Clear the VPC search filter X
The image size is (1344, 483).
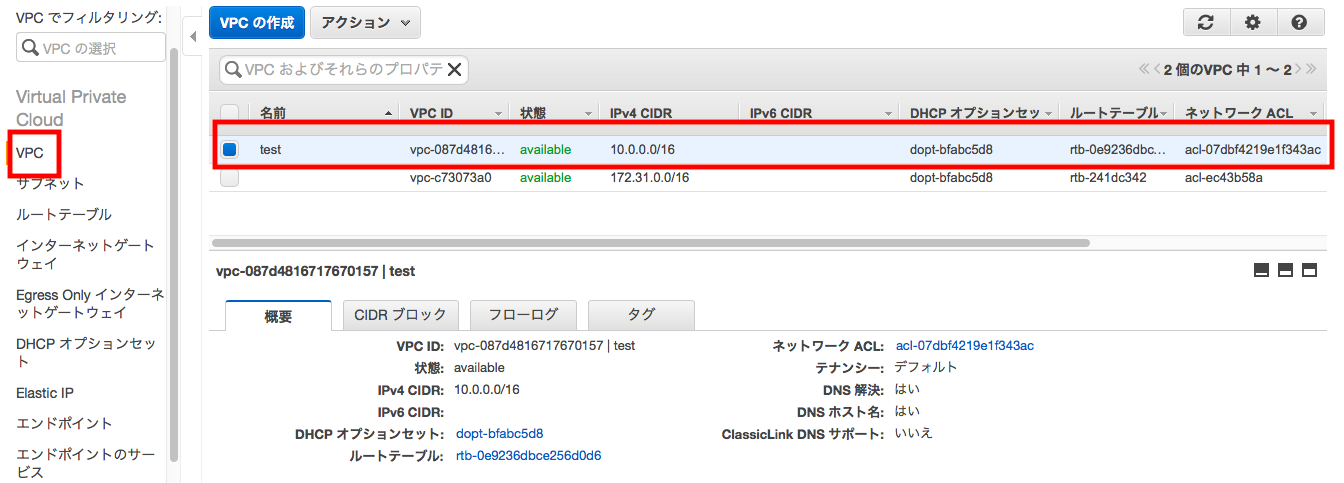point(454,69)
